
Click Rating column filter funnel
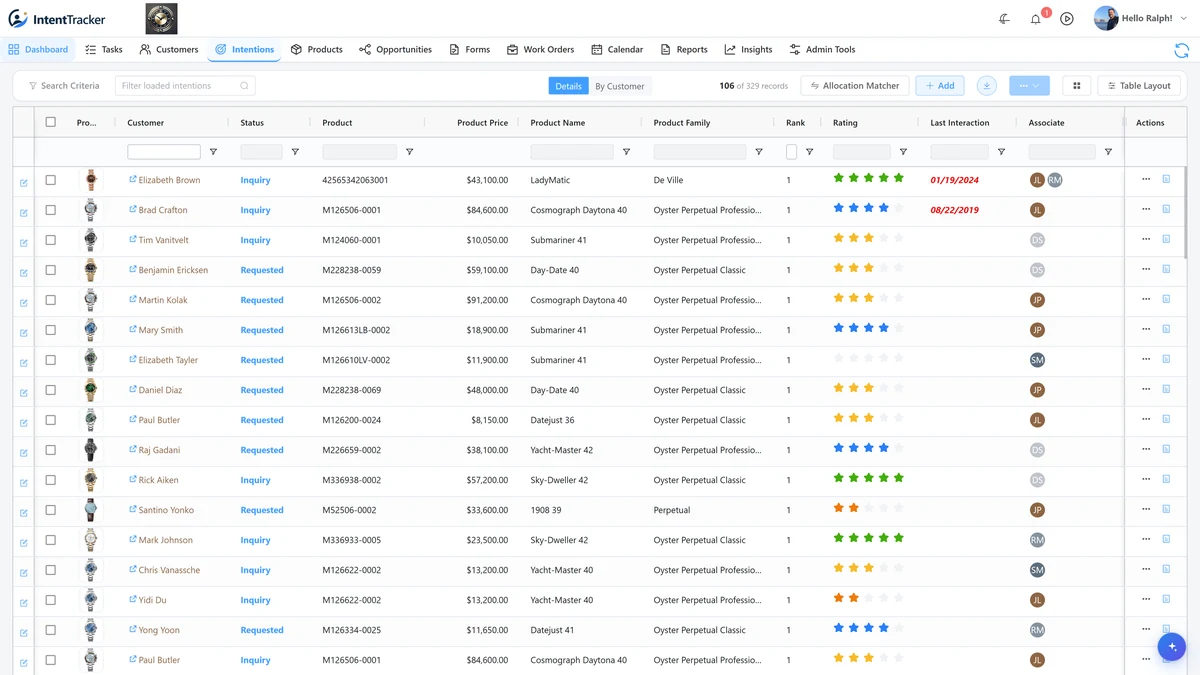[903, 152]
